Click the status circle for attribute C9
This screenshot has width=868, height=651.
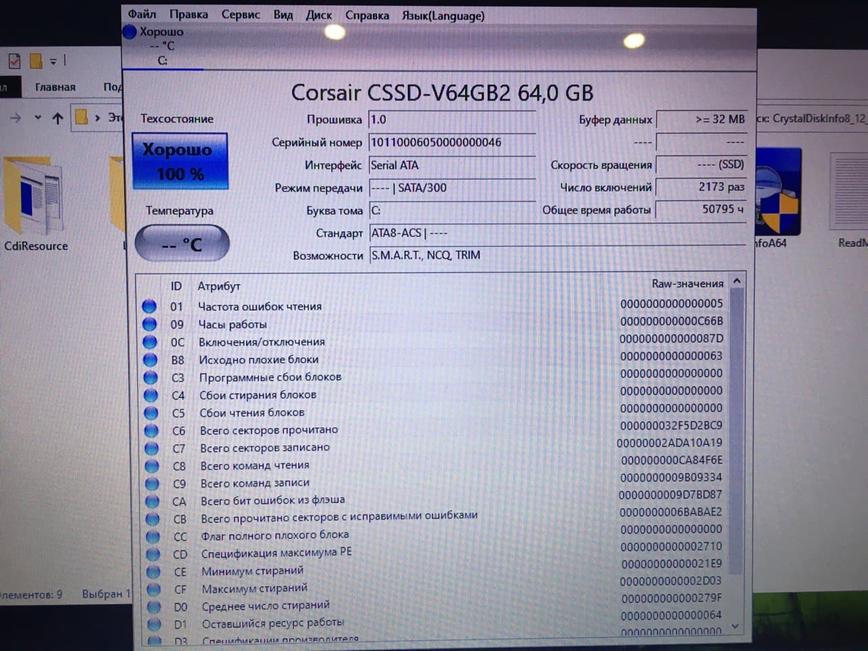[152, 483]
